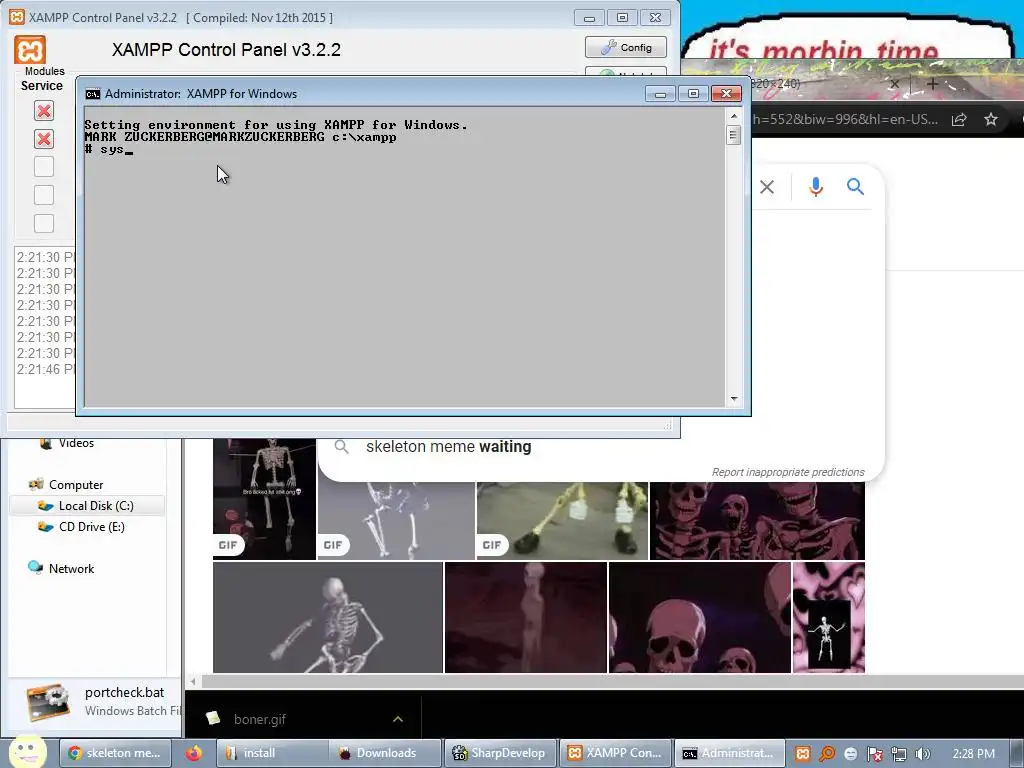Open the dark red standing figure image
Image resolution: width=1024 pixels, height=768 pixels.
pos(526,617)
